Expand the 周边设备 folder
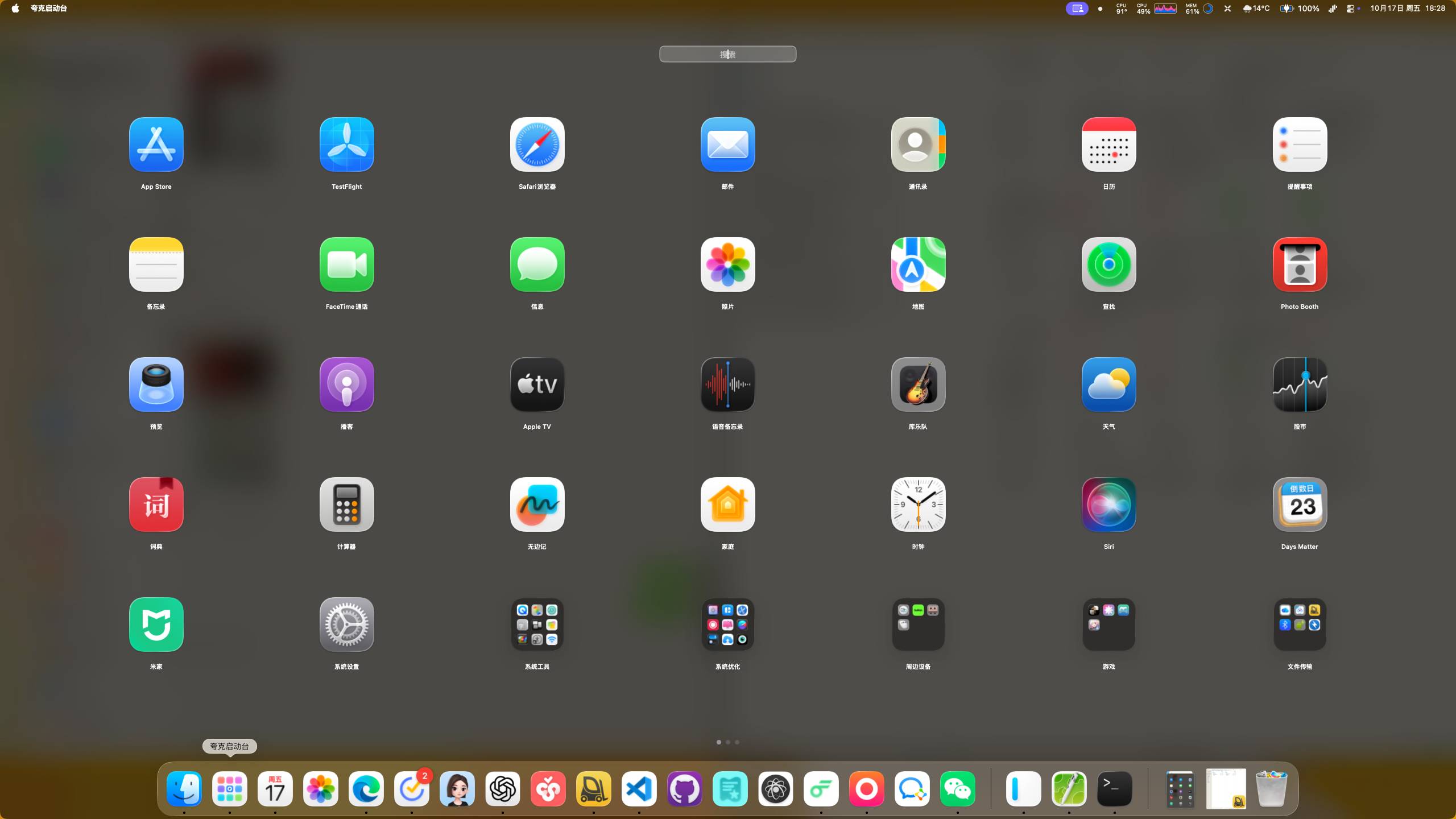 tap(918, 624)
